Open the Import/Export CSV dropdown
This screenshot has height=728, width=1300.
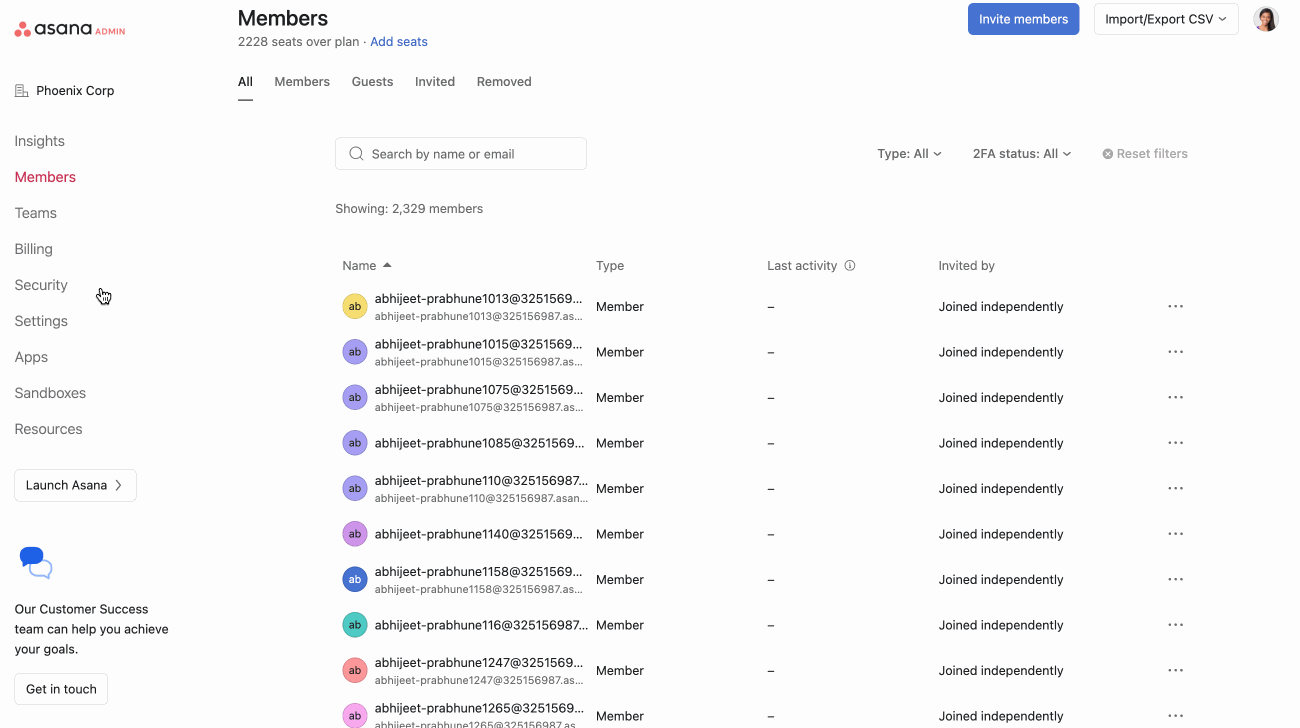pyautogui.click(x=1165, y=19)
